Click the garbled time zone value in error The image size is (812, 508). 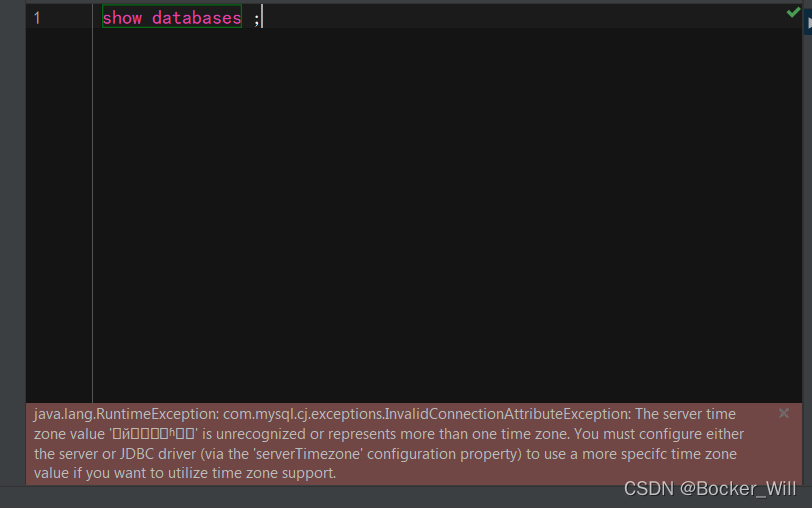tap(154, 434)
